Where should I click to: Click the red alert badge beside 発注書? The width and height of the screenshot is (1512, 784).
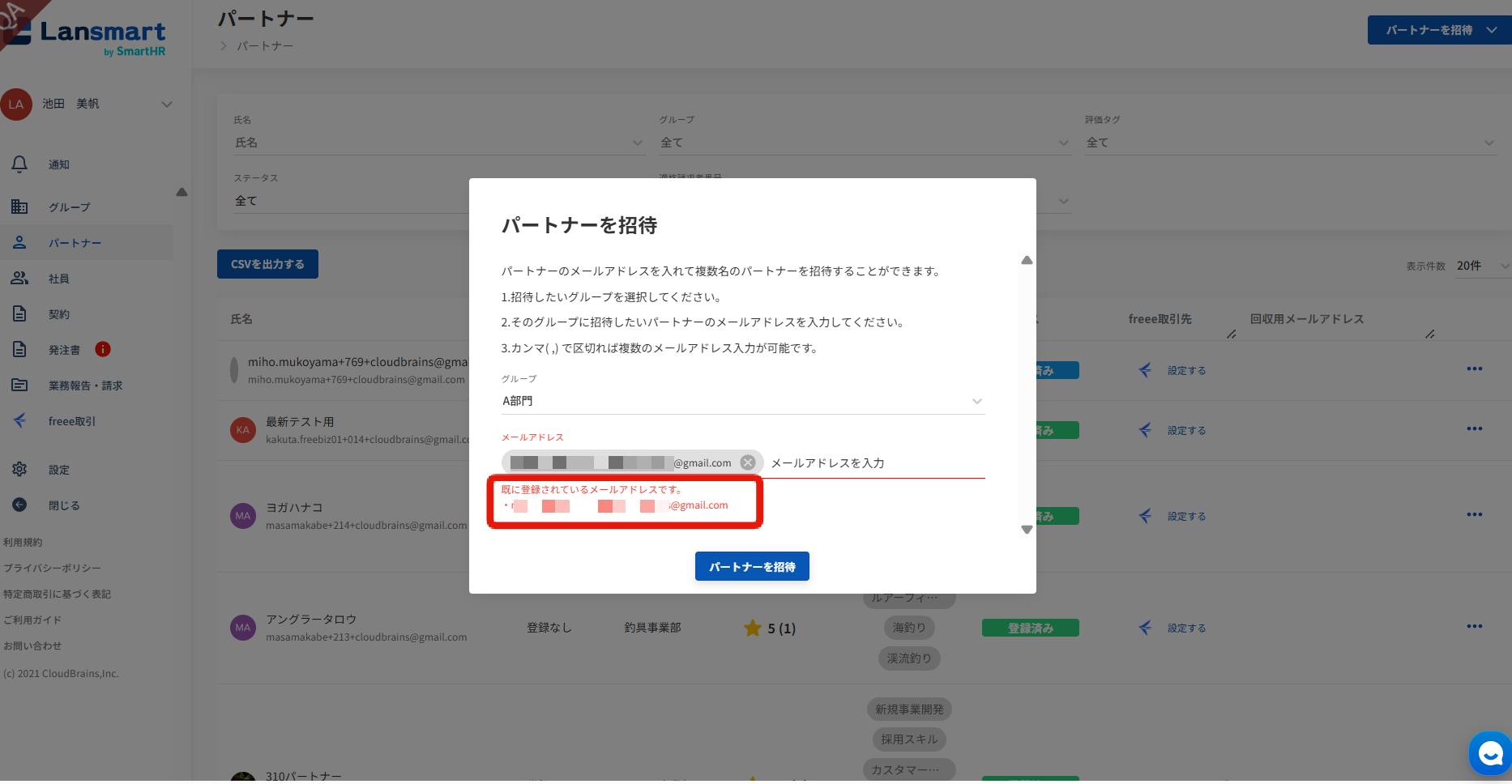tap(103, 349)
